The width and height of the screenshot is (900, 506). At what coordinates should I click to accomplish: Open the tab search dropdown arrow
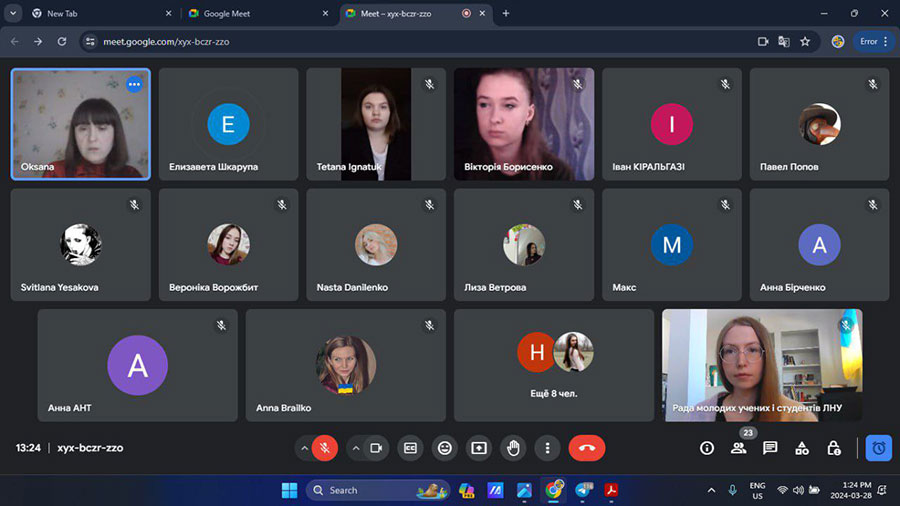[x=13, y=13]
